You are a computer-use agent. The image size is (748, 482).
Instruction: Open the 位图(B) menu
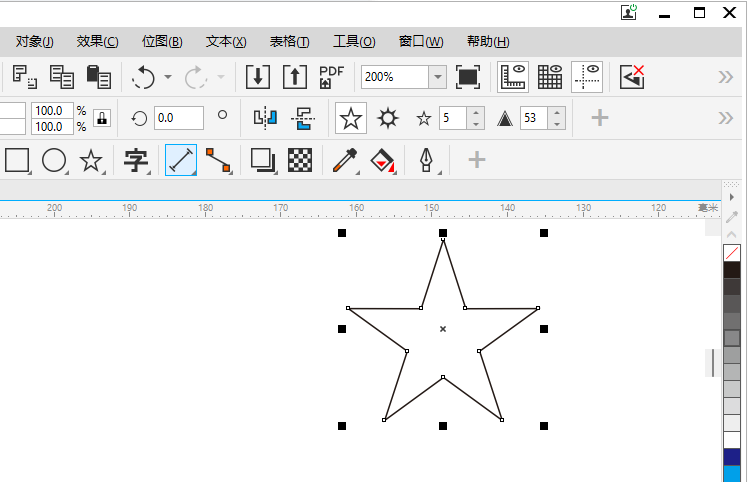[162, 42]
